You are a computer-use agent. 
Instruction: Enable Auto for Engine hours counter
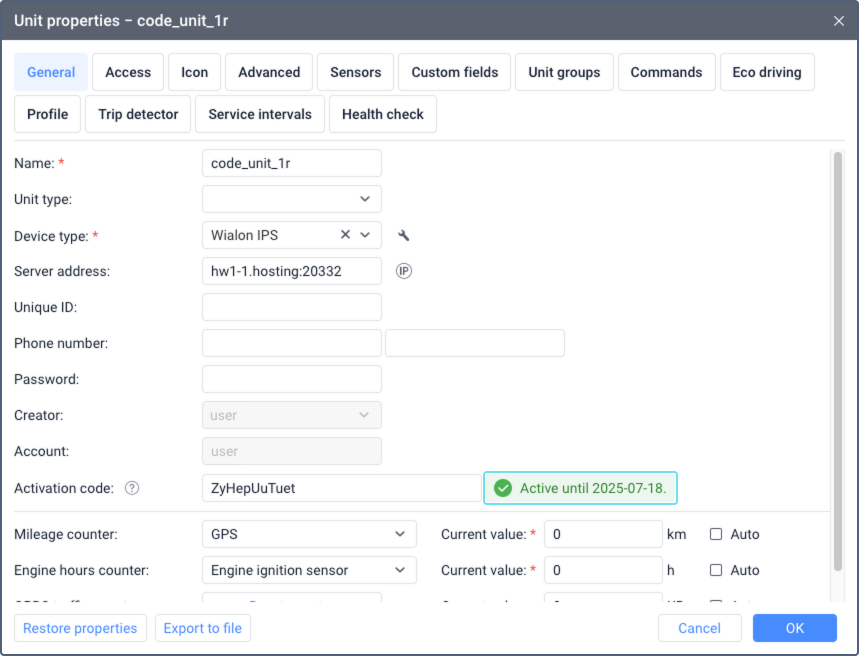716,570
